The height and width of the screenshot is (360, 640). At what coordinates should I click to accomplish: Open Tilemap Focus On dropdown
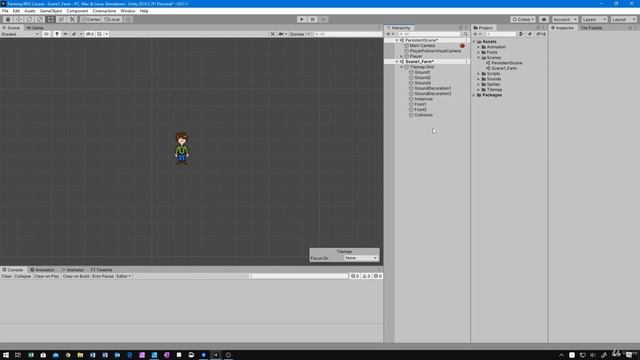pos(361,258)
